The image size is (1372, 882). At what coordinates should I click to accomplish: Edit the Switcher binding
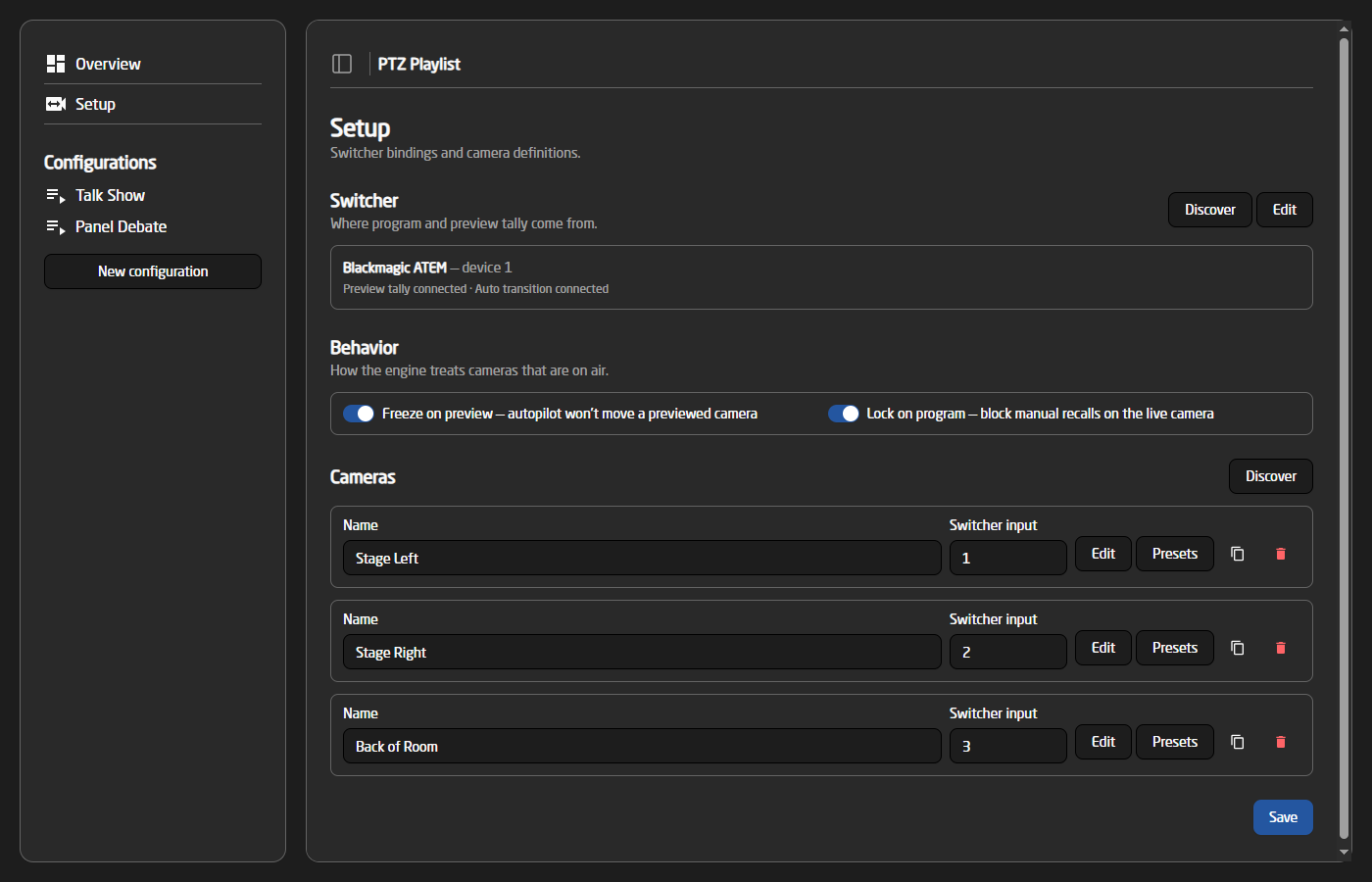[x=1285, y=210]
